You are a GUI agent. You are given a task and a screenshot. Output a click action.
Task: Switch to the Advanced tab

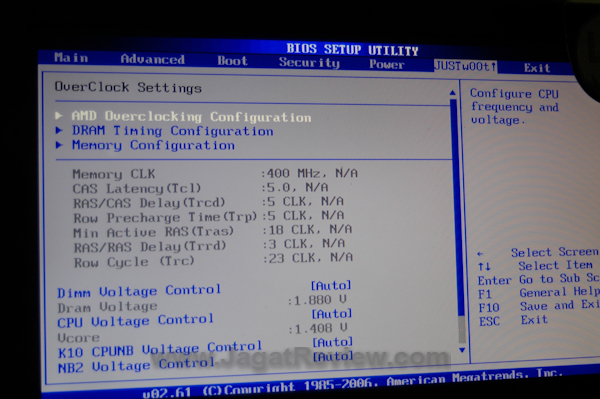pos(152,59)
